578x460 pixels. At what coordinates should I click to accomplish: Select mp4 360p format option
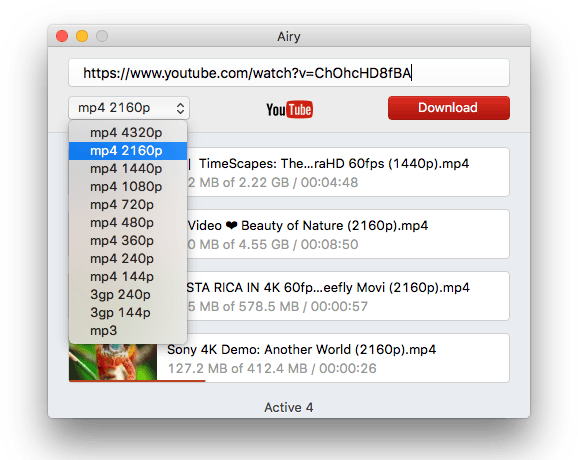click(128, 241)
